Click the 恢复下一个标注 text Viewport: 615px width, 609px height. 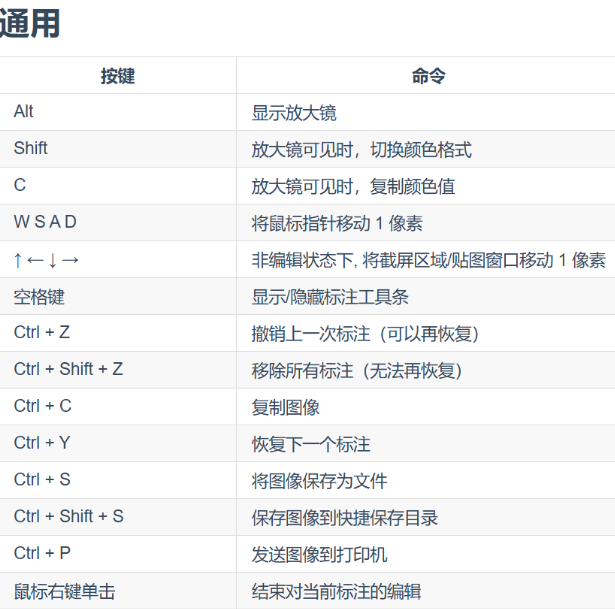(x=311, y=444)
